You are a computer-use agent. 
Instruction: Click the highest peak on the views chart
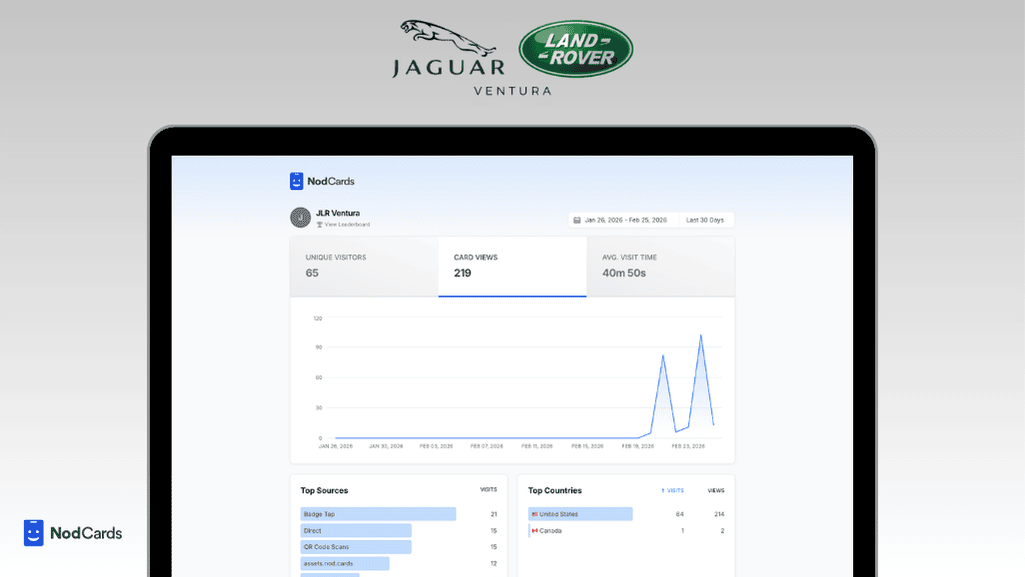[x=701, y=335]
